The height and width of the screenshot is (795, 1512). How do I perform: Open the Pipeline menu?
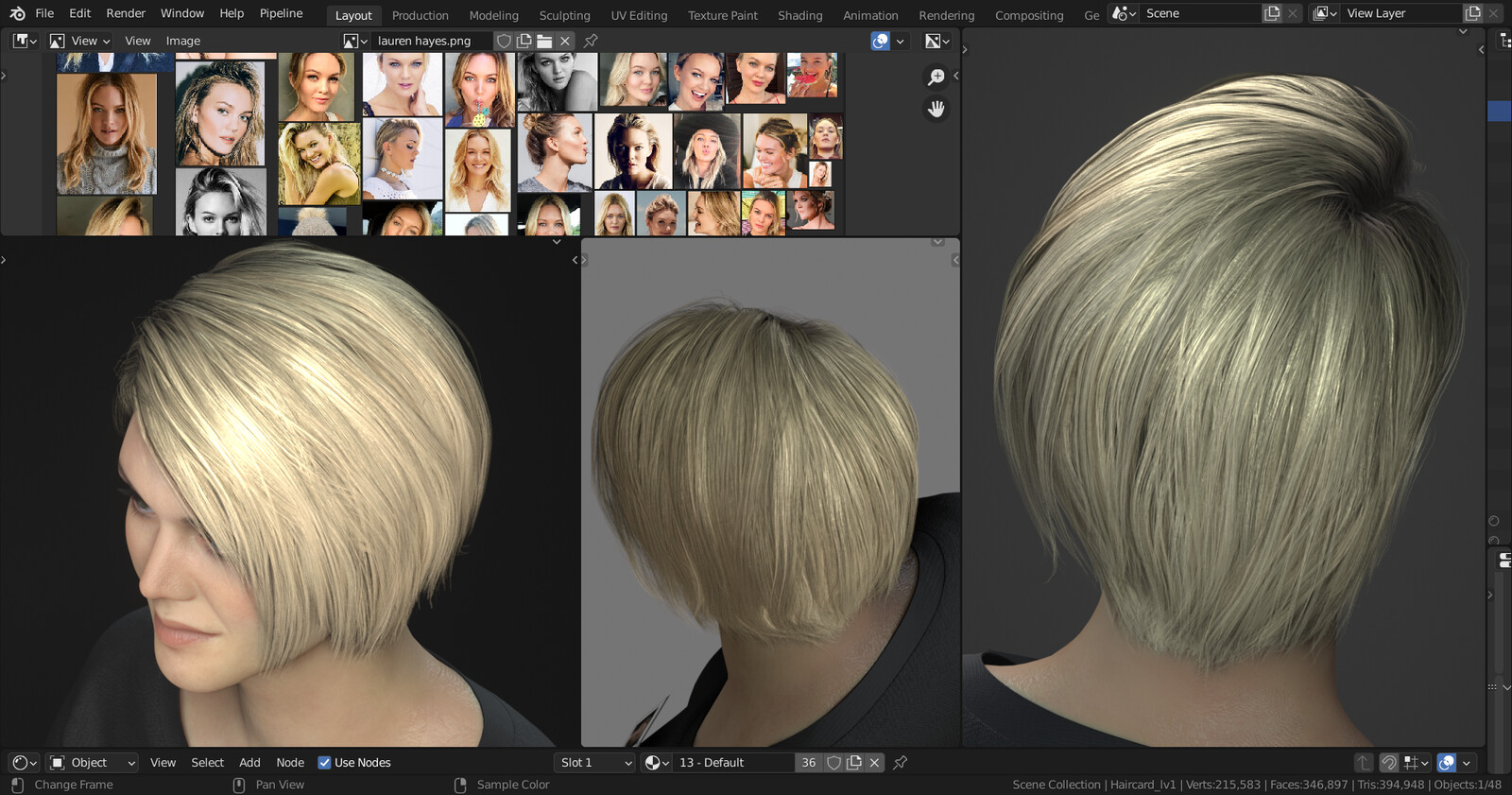pyautogui.click(x=282, y=13)
